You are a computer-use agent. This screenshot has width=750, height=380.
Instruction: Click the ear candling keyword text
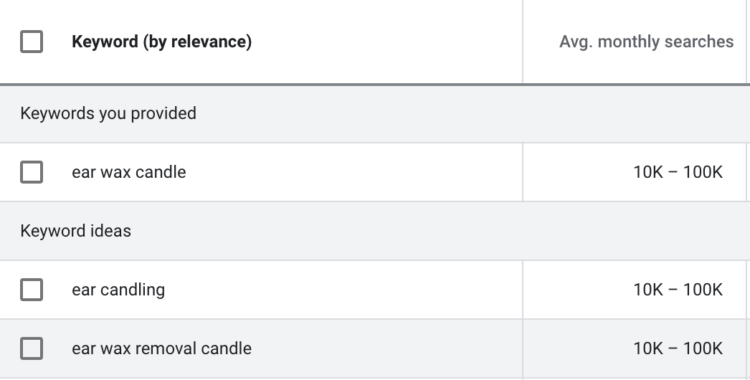coord(118,290)
